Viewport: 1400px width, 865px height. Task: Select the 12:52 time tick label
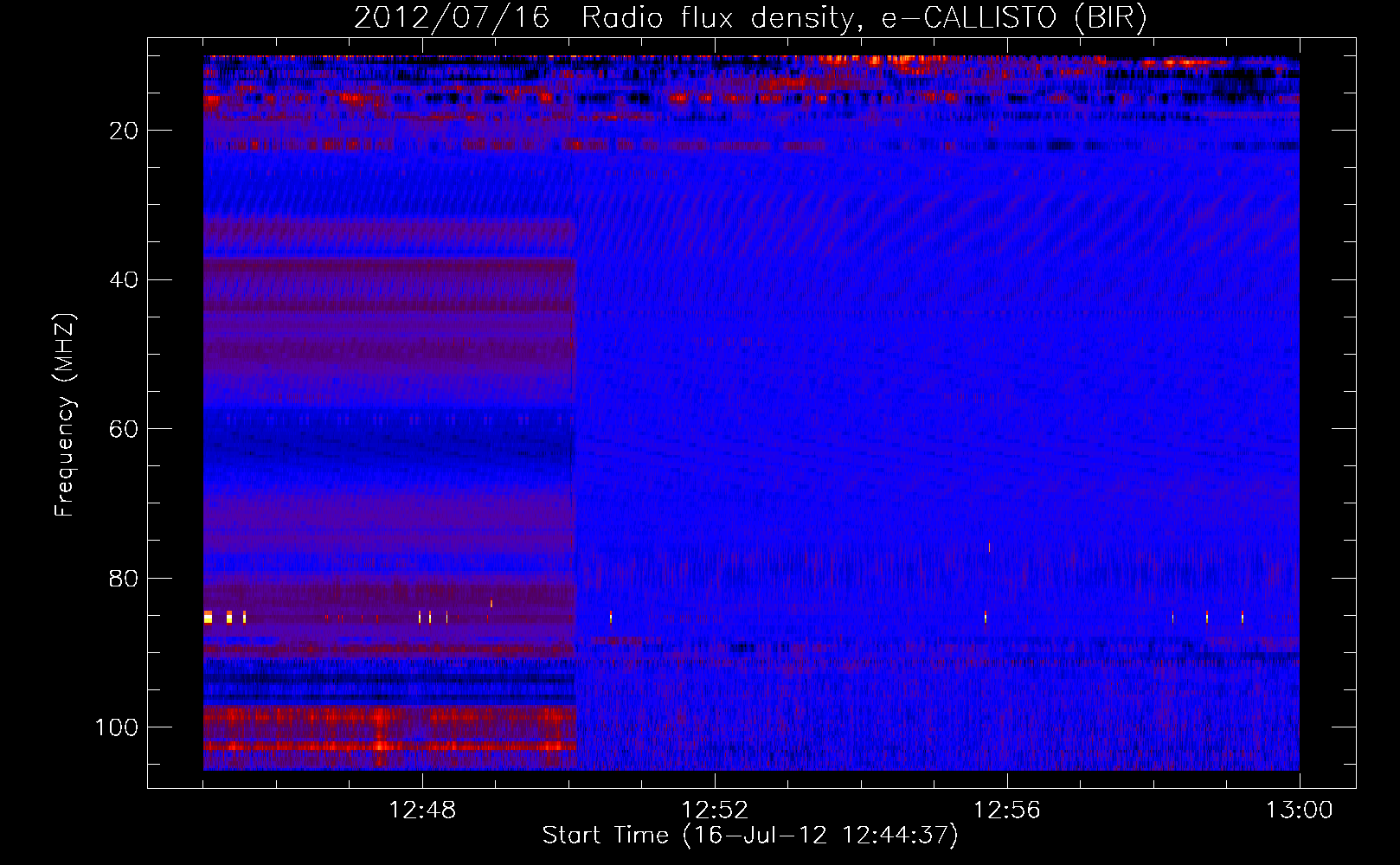click(715, 811)
